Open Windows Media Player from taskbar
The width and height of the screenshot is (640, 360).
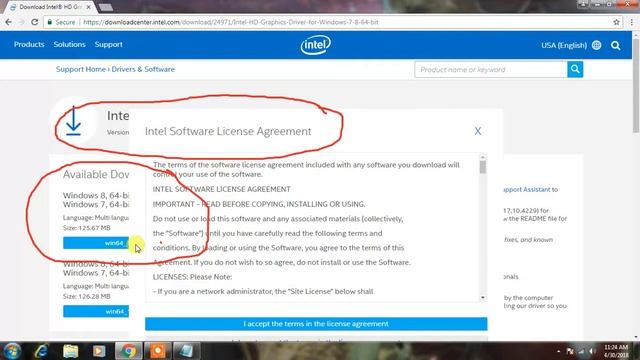coord(99,351)
